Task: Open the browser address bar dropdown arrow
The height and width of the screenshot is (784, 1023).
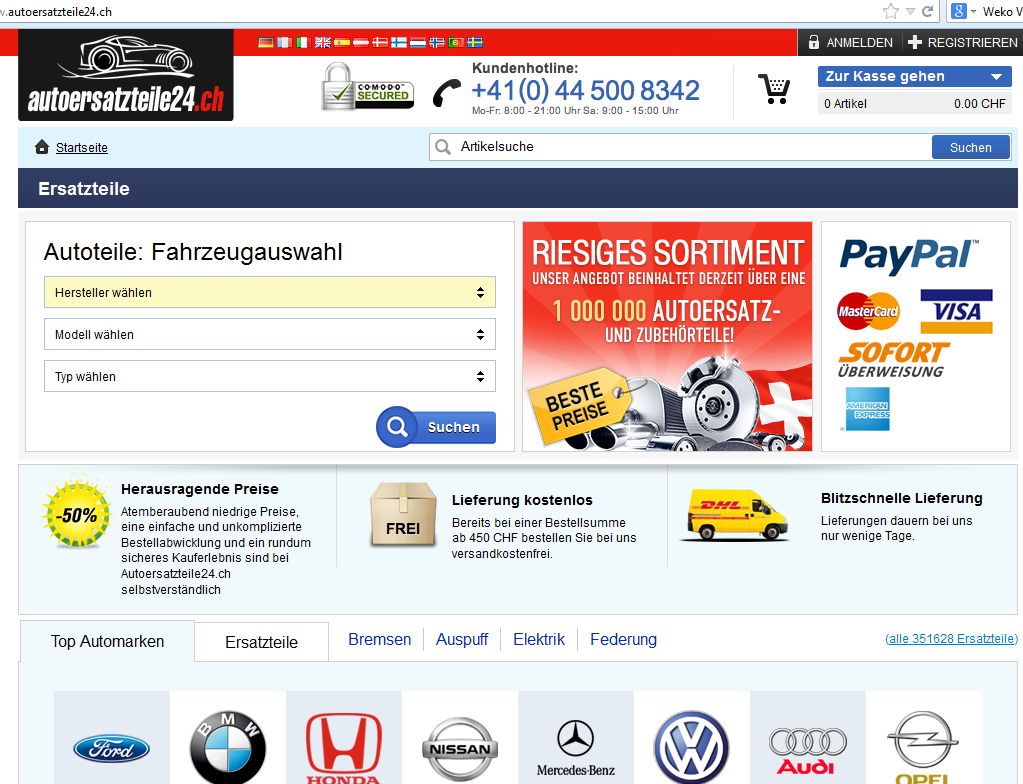Action: pyautogui.click(x=909, y=11)
